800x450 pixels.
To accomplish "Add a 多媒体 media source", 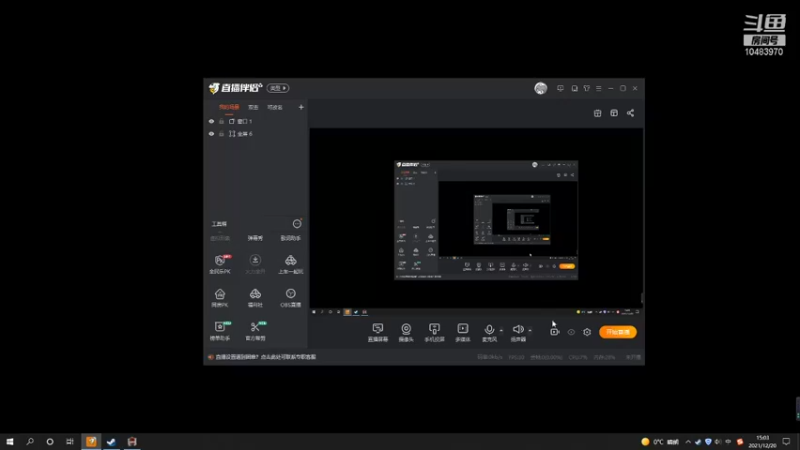I will point(463,332).
